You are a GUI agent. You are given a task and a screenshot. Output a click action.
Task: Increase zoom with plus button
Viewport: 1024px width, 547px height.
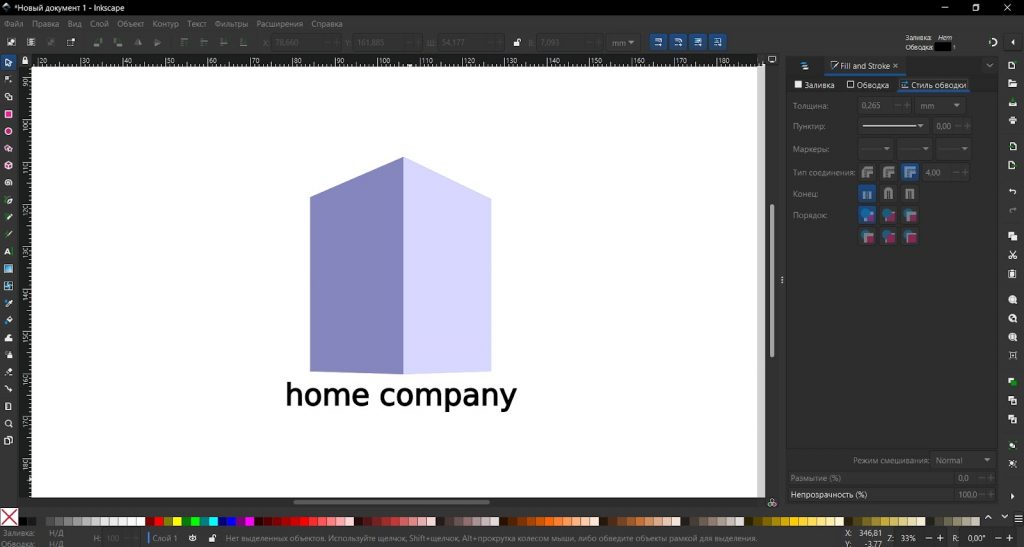pyautogui.click(x=940, y=539)
